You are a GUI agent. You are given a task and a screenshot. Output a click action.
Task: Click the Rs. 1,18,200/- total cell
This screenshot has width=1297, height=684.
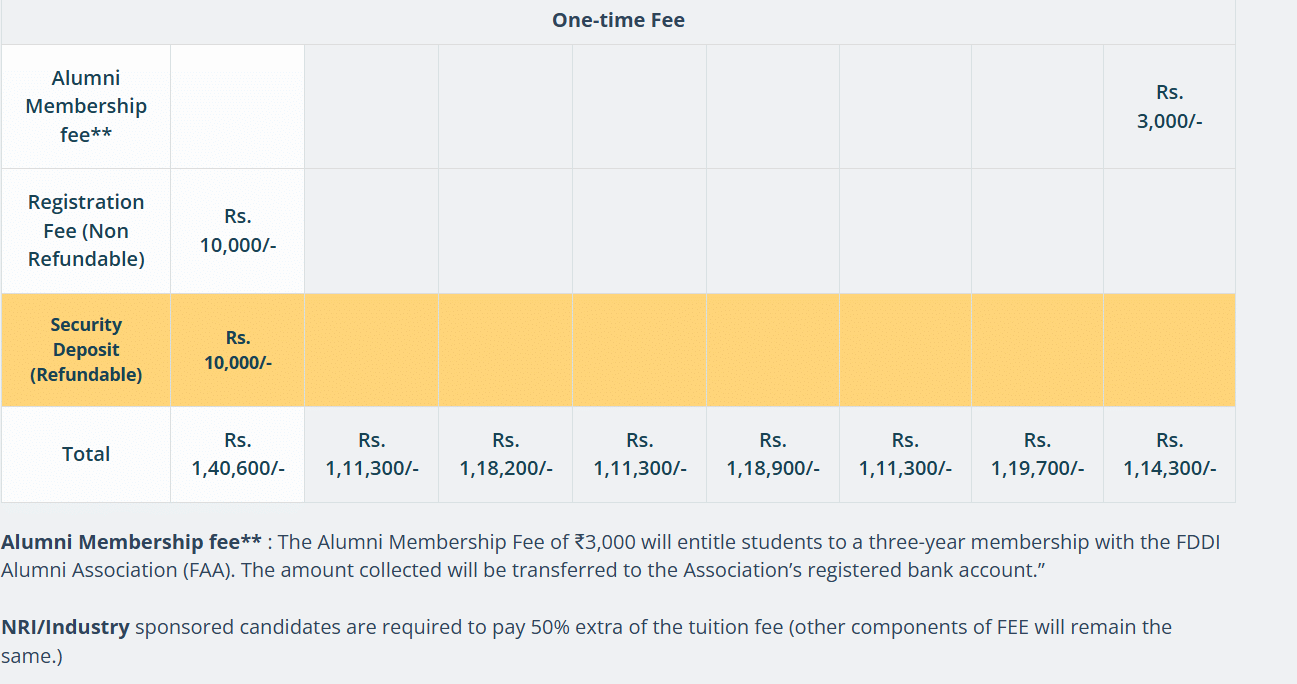click(505, 454)
